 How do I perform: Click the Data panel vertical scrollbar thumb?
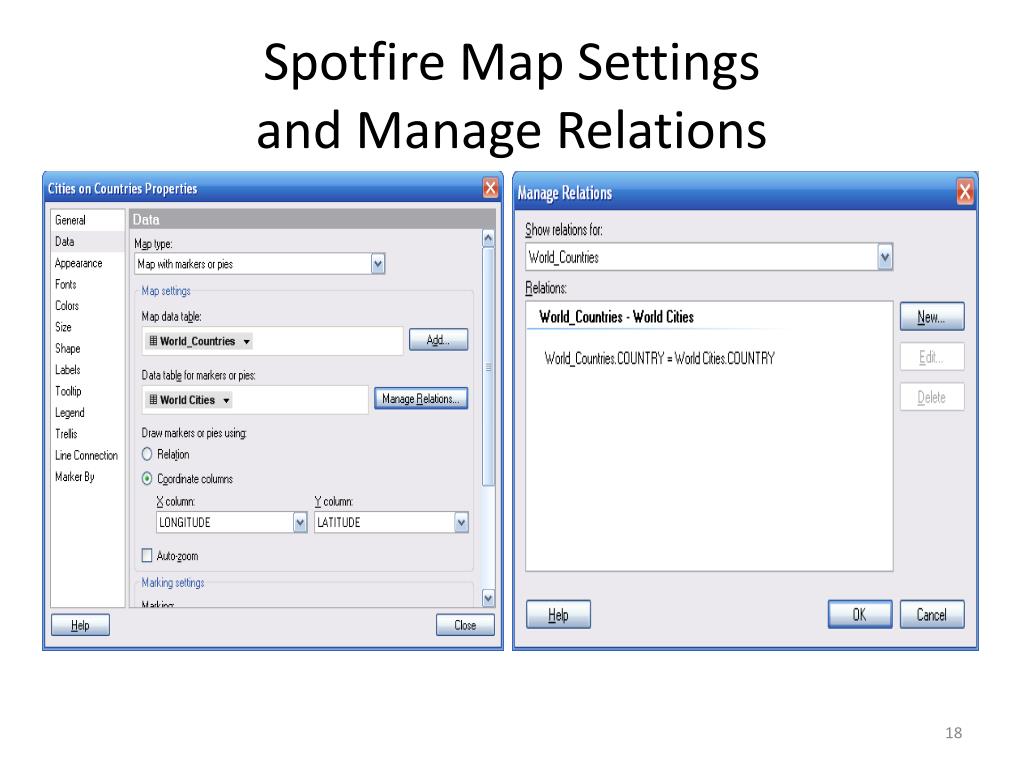[488, 367]
